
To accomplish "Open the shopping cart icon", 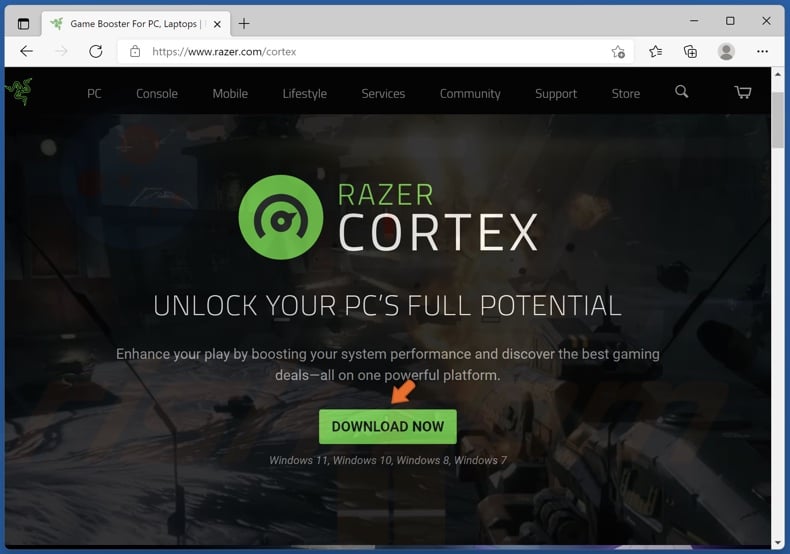I will [x=743, y=92].
